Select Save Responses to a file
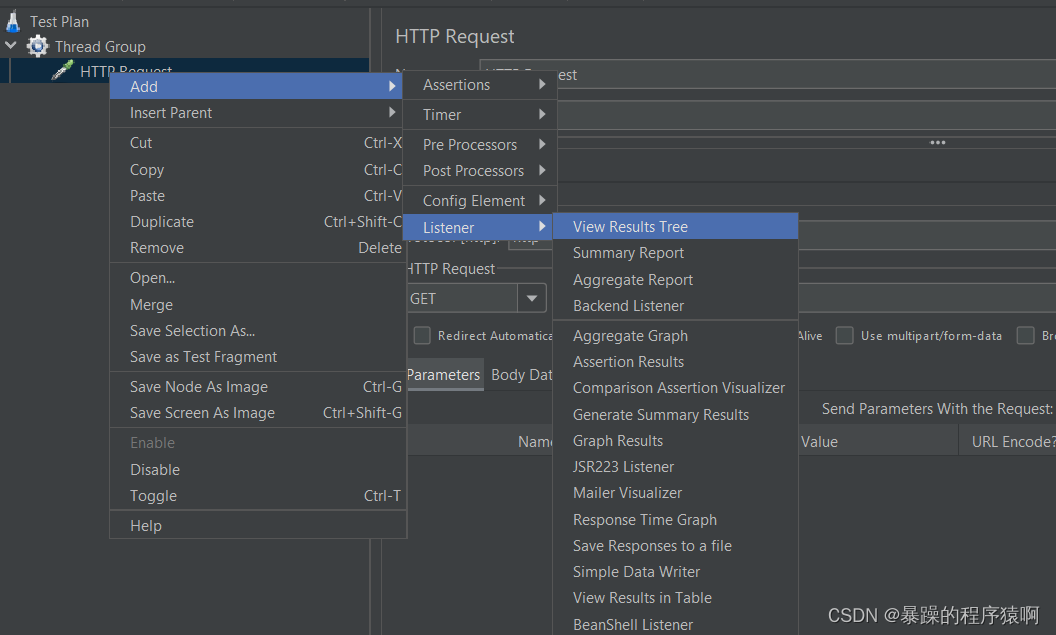The image size is (1056, 635). (x=675, y=545)
